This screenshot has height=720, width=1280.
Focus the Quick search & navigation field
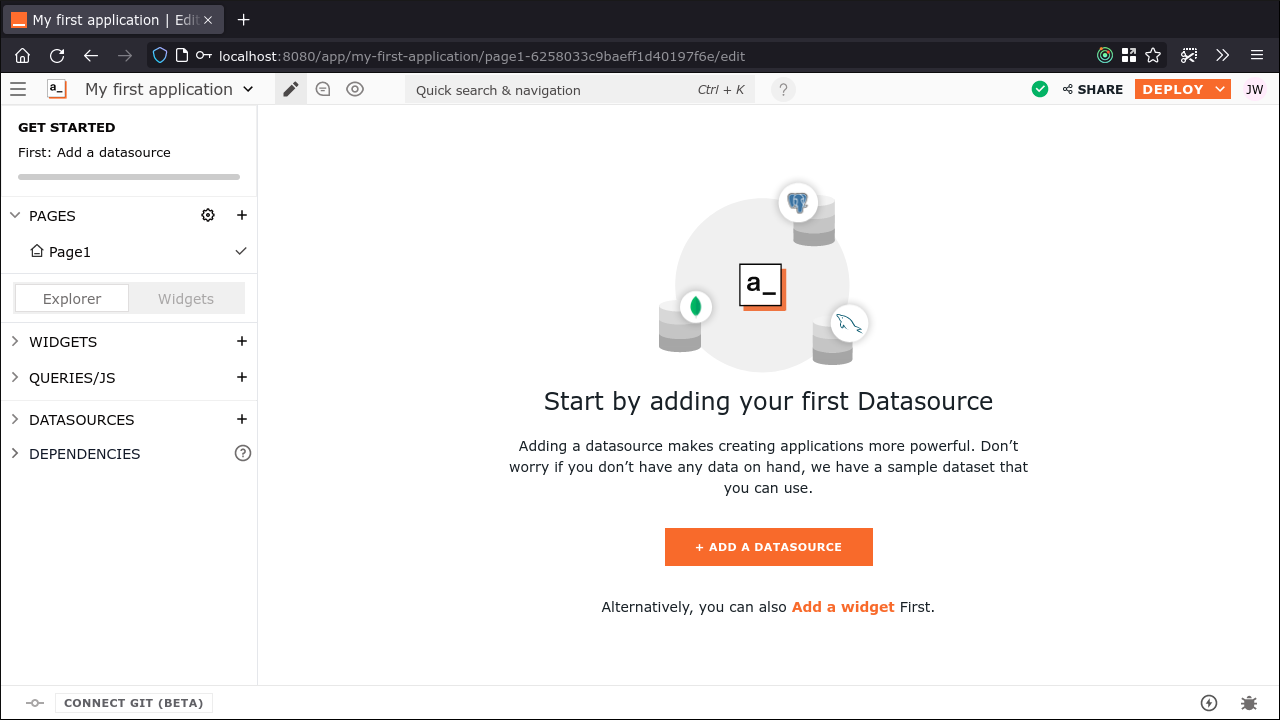click(x=580, y=90)
